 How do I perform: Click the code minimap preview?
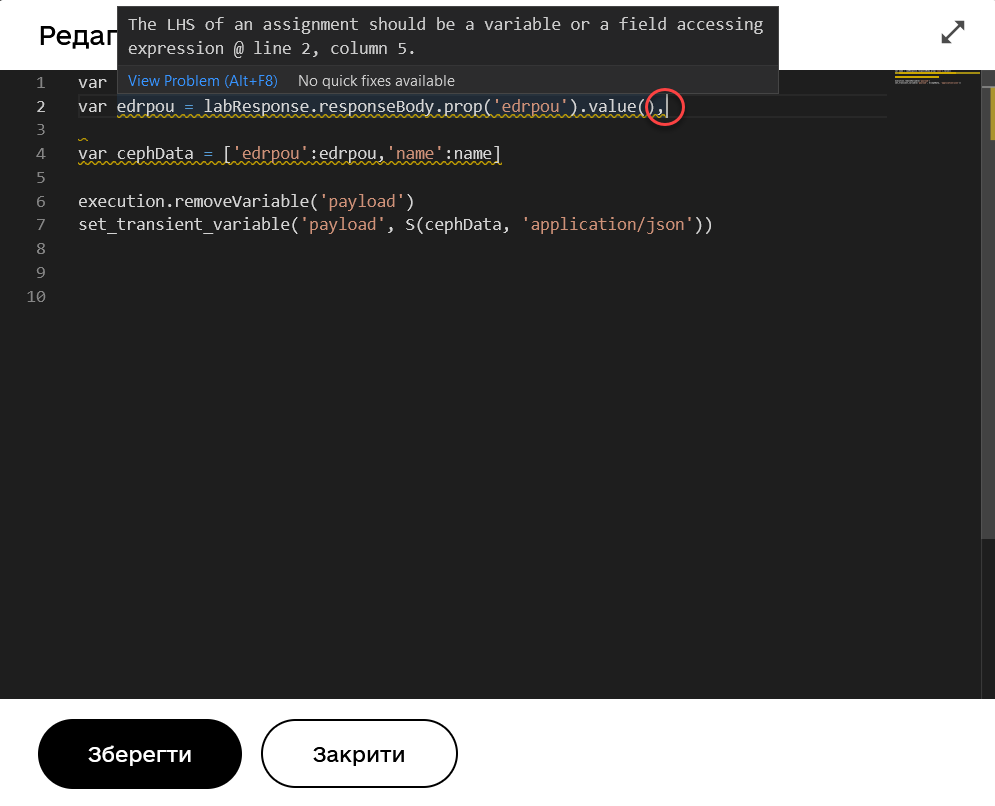937,77
